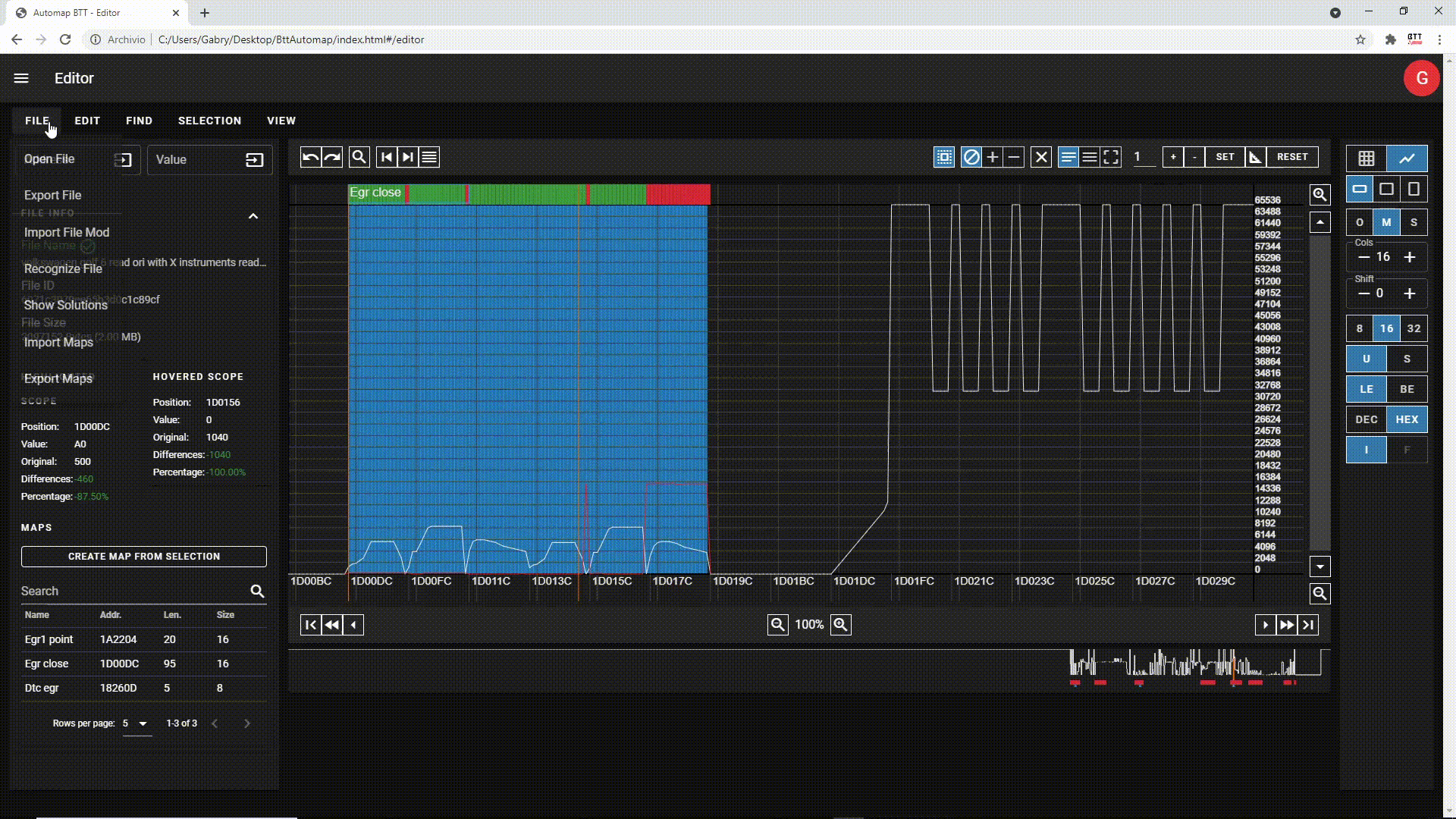Screen dimensions: 1456x819
Task: Decrease the Cols value
Action: click(x=1364, y=257)
